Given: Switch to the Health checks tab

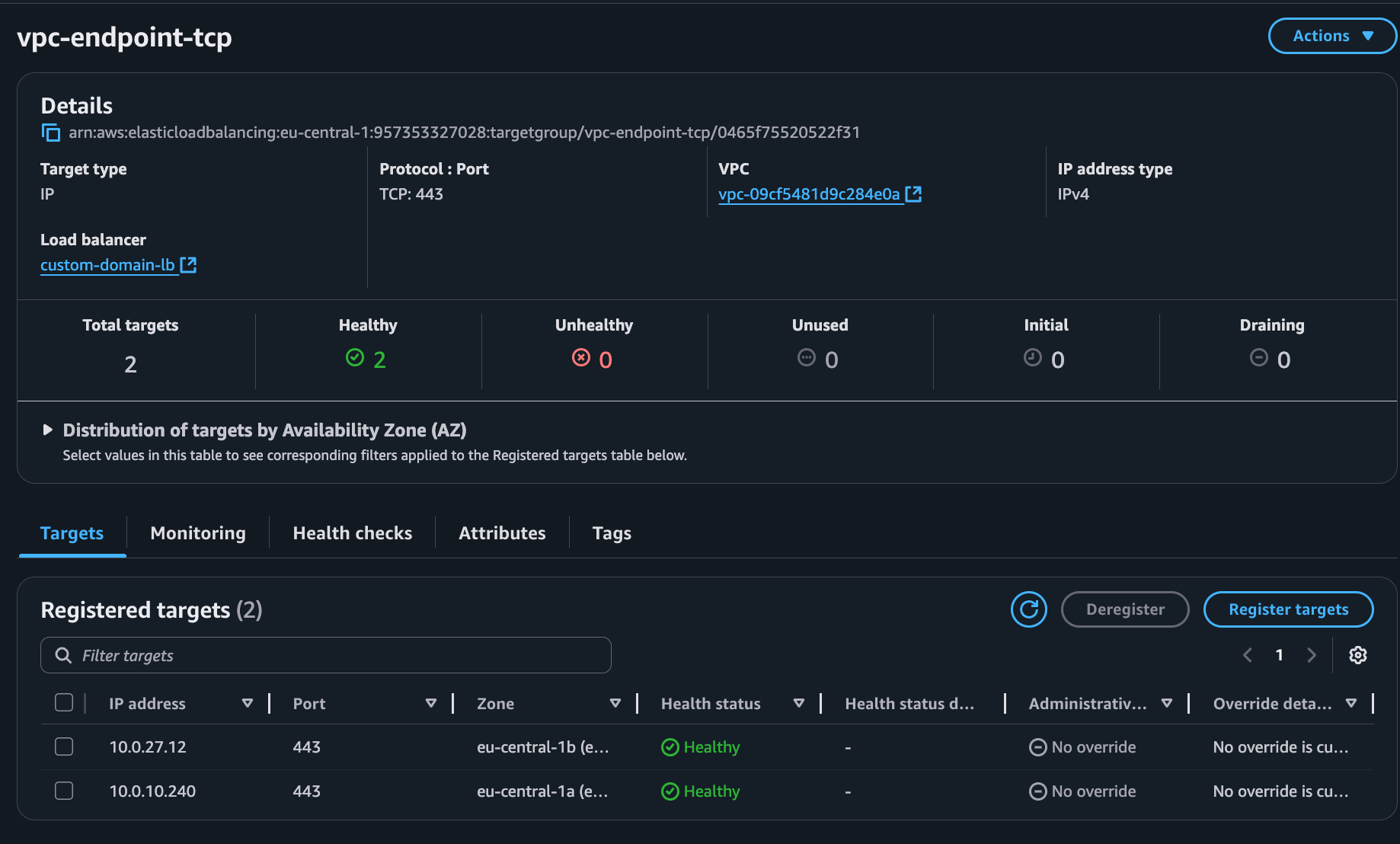Looking at the screenshot, I should point(352,533).
